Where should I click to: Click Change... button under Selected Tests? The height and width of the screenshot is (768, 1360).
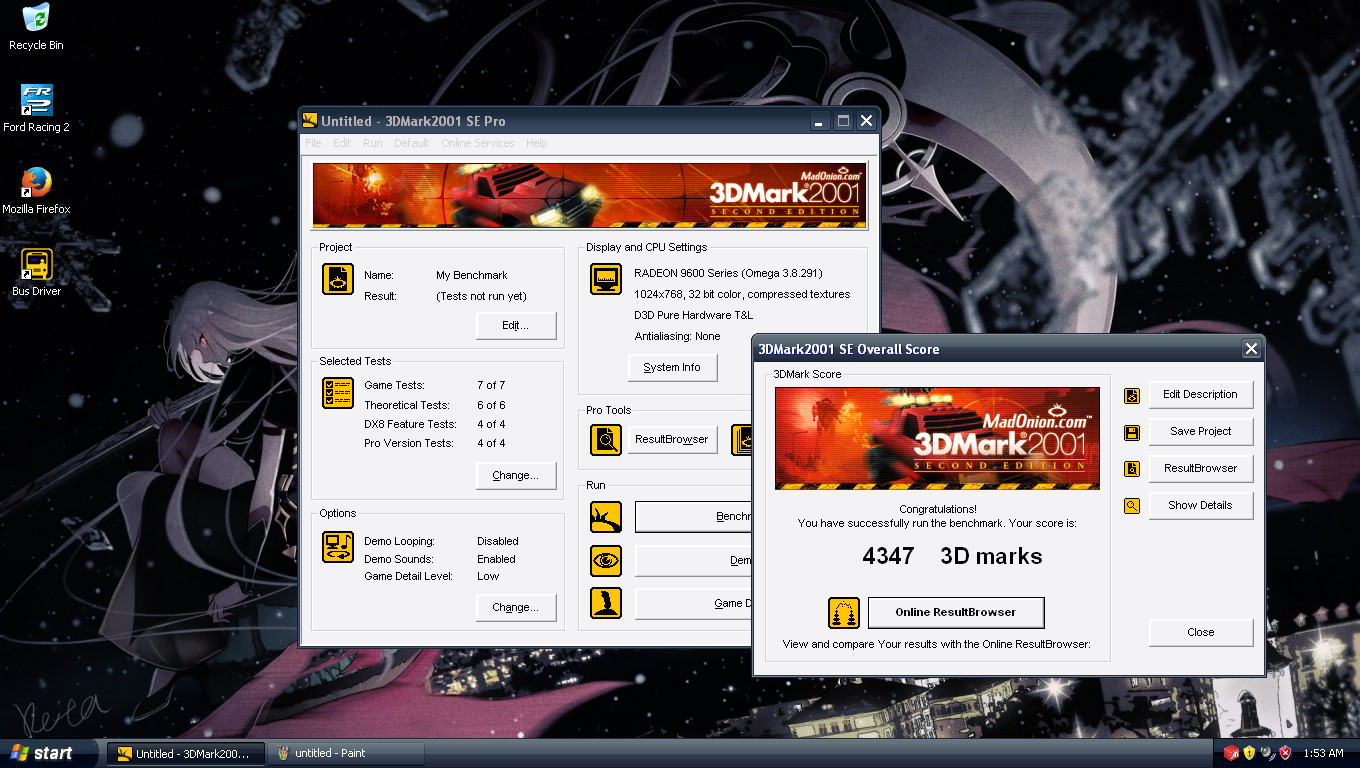tap(515, 475)
